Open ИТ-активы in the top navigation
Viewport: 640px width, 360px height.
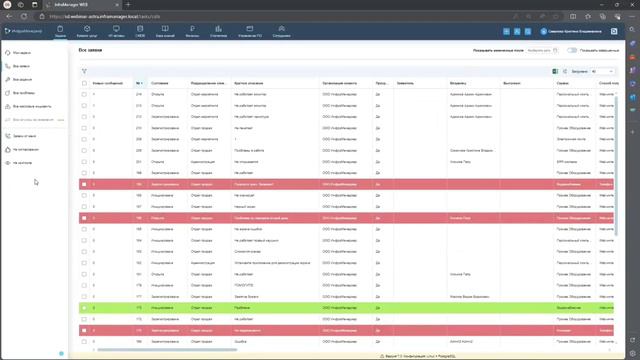[x=116, y=31]
